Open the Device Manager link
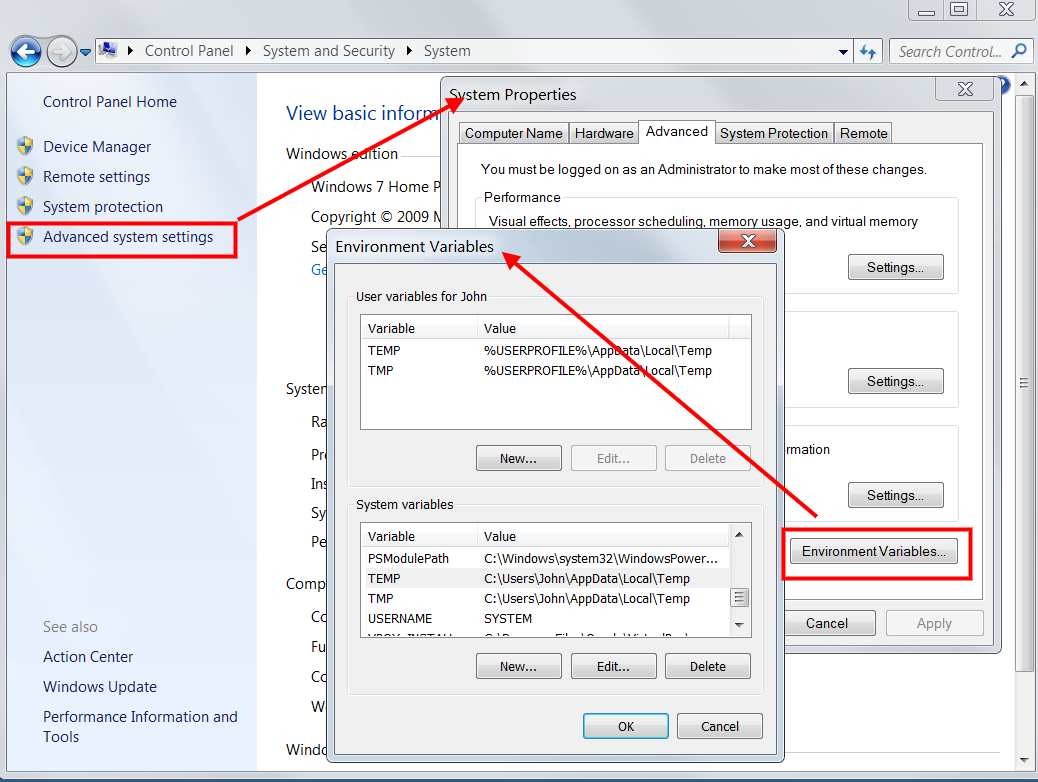The height and width of the screenshot is (782, 1038). pos(97,147)
